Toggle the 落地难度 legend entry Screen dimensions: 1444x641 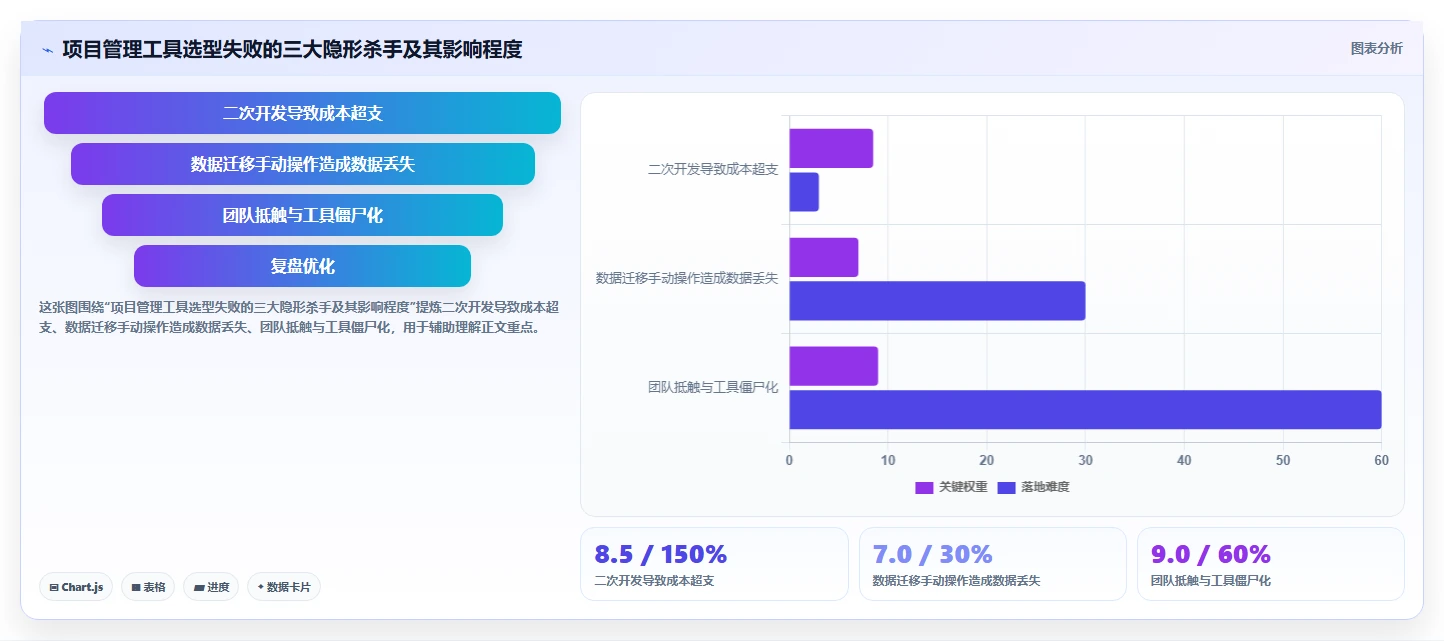tap(1033, 487)
